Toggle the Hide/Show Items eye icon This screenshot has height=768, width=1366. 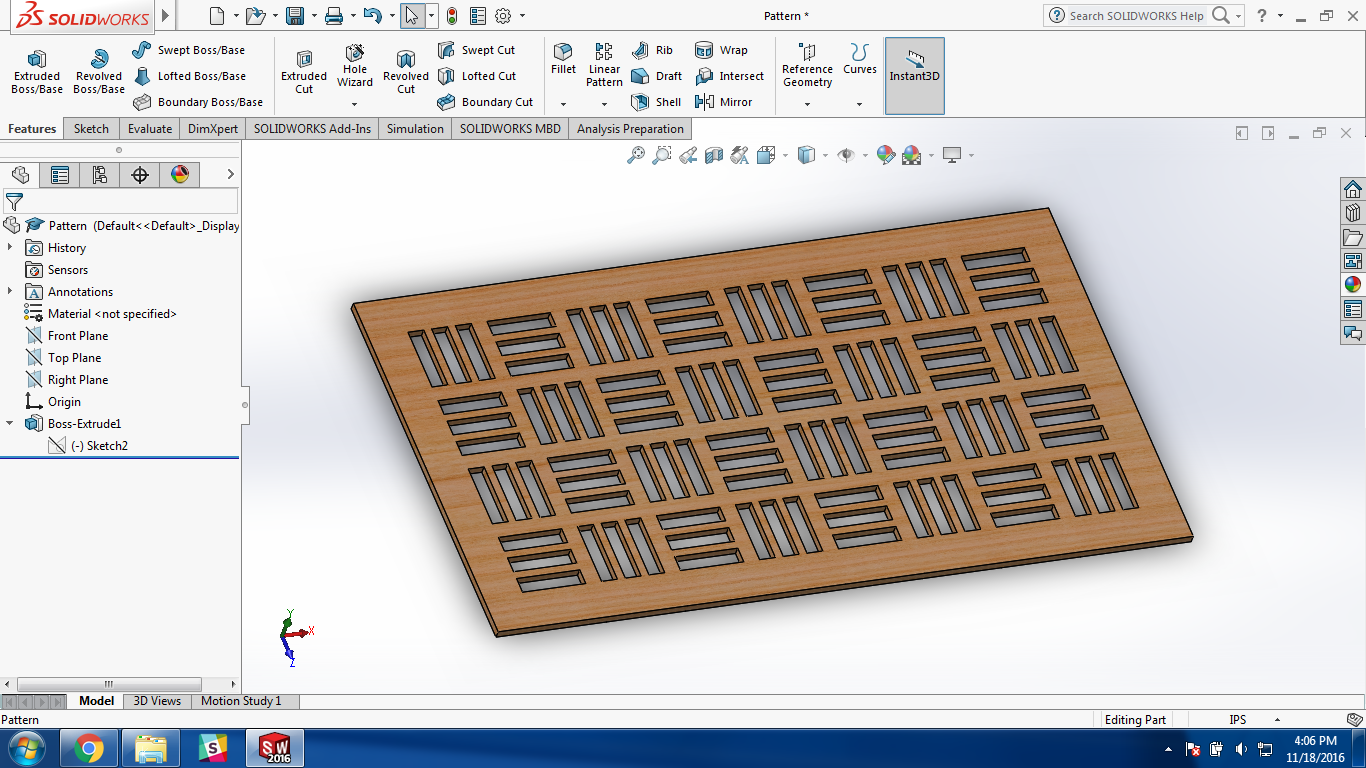(x=846, y=155)
